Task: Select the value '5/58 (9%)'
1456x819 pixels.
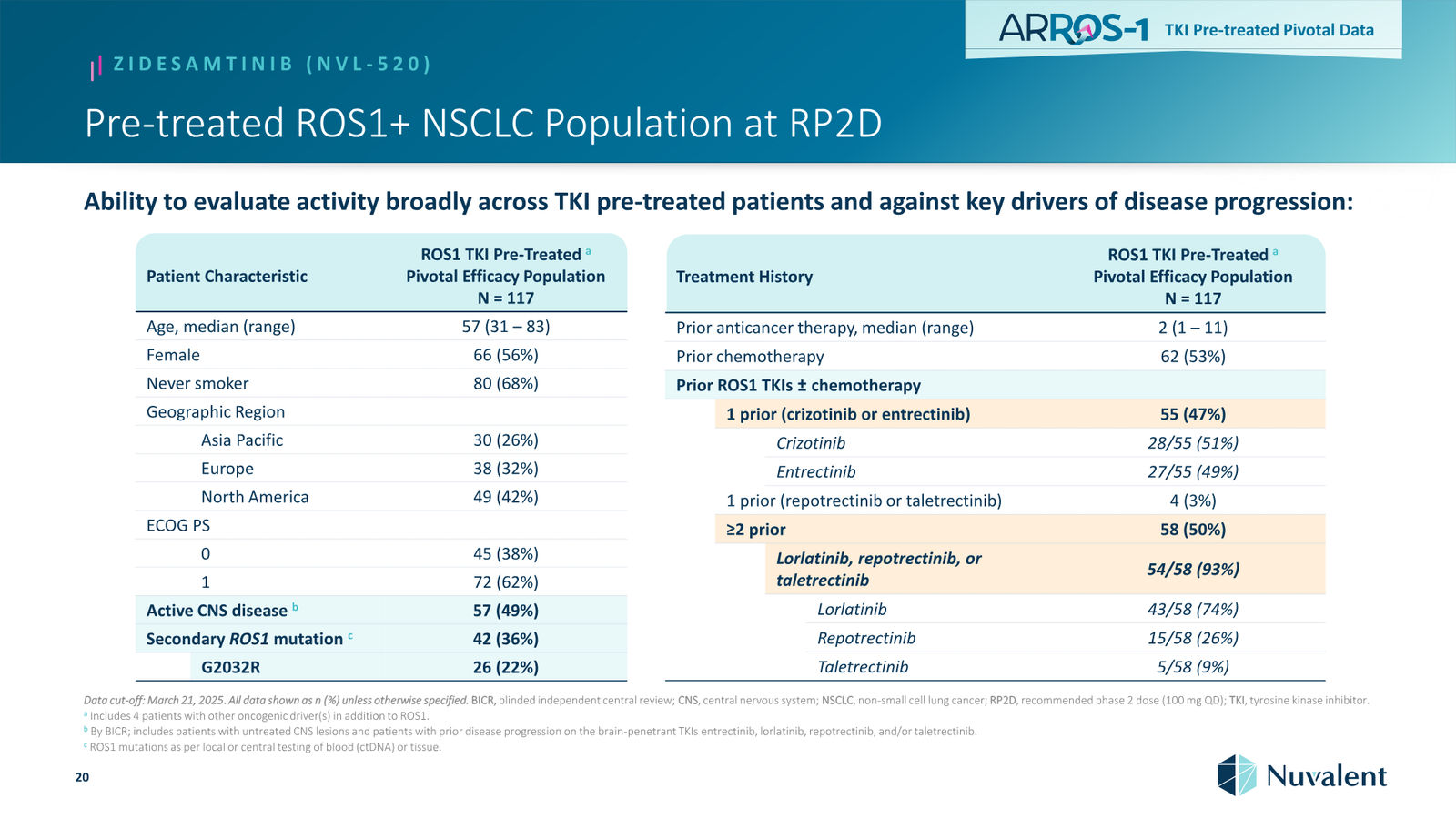Action: point(1193,667)
